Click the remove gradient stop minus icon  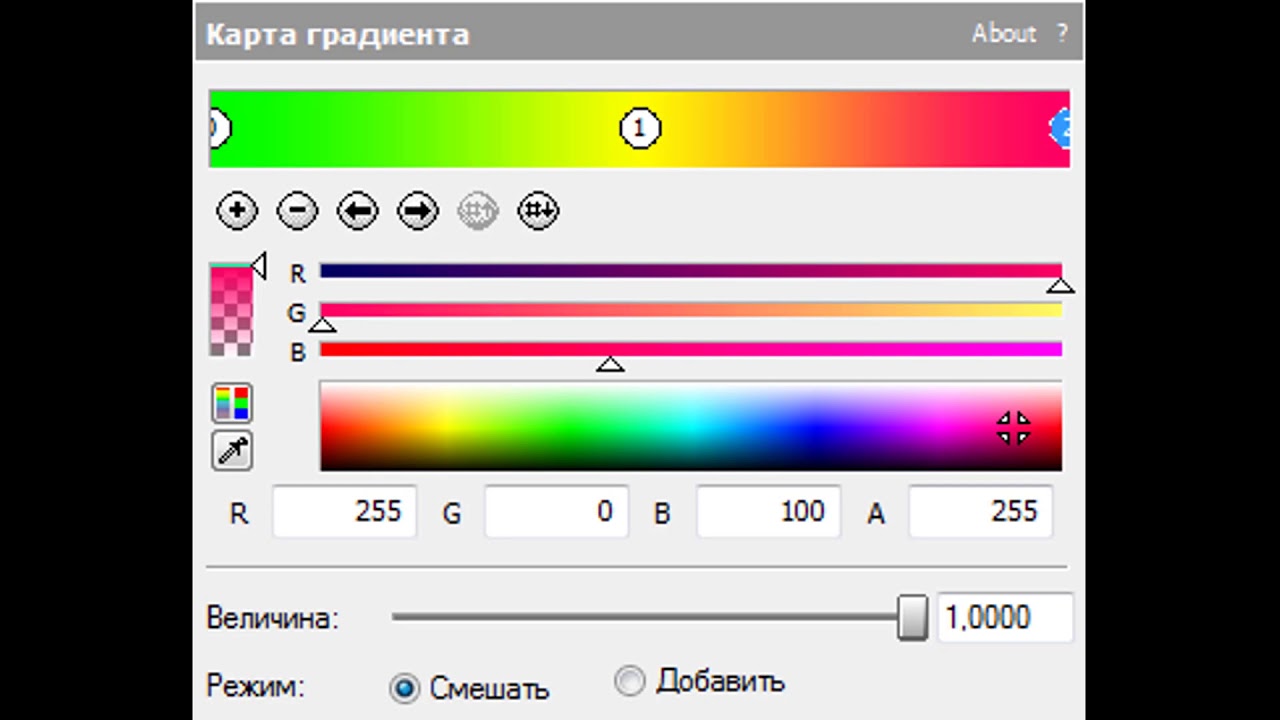(297, 211)
